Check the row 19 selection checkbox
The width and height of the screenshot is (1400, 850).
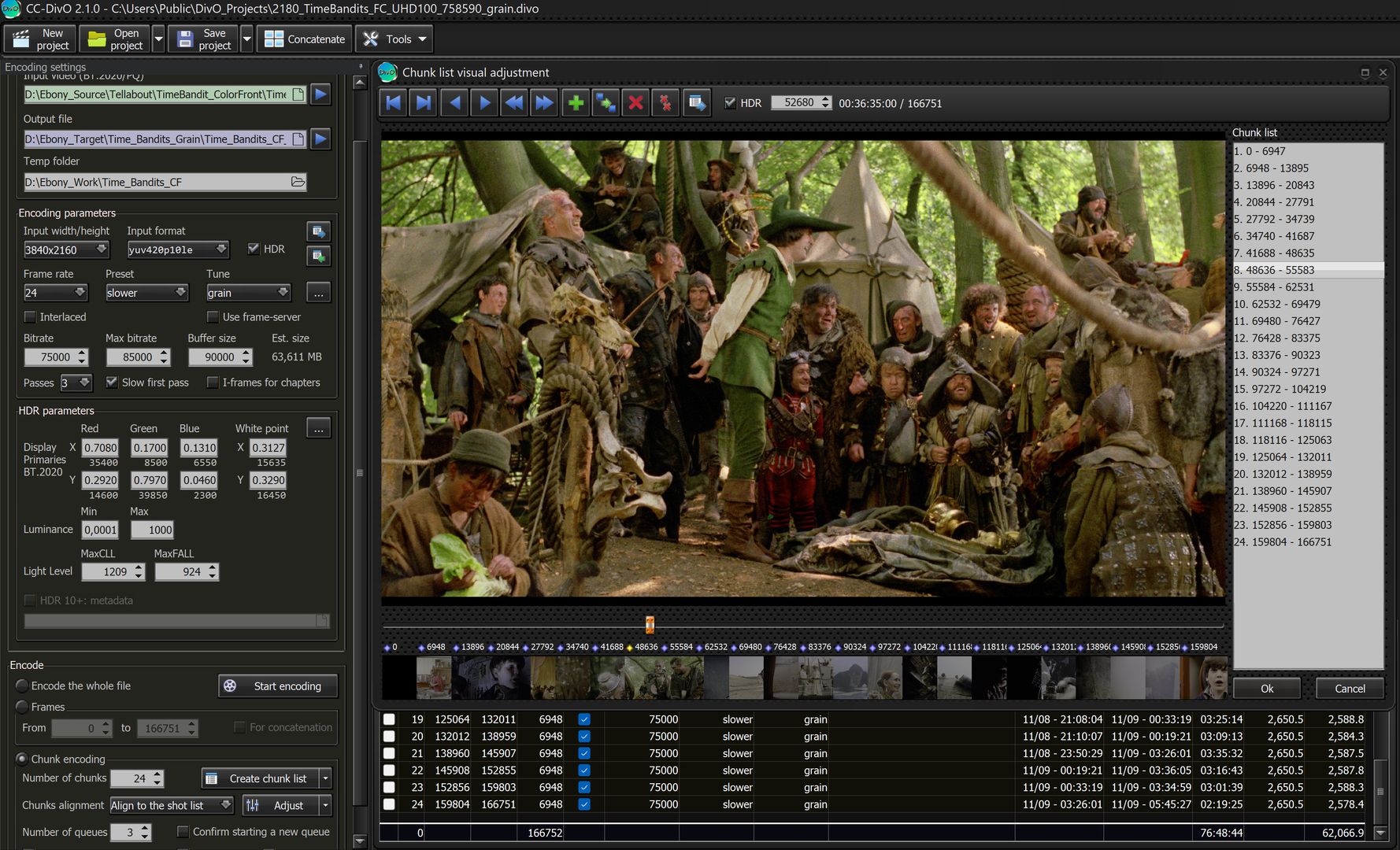[x=389, y=719]
